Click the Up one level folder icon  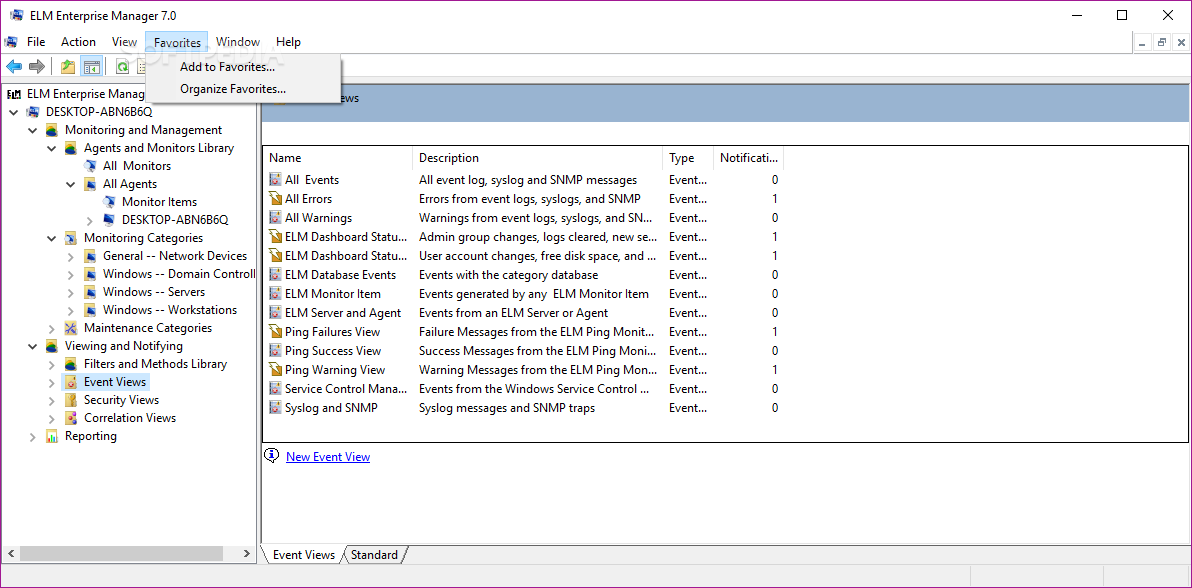pos(68,67)
